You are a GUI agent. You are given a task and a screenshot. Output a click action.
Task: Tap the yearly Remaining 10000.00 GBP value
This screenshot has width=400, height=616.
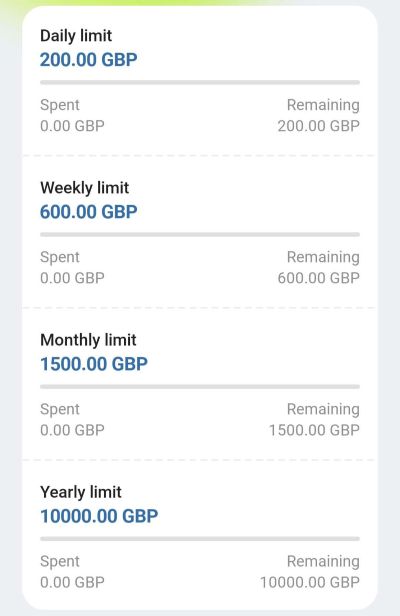[x=310, y=582]
